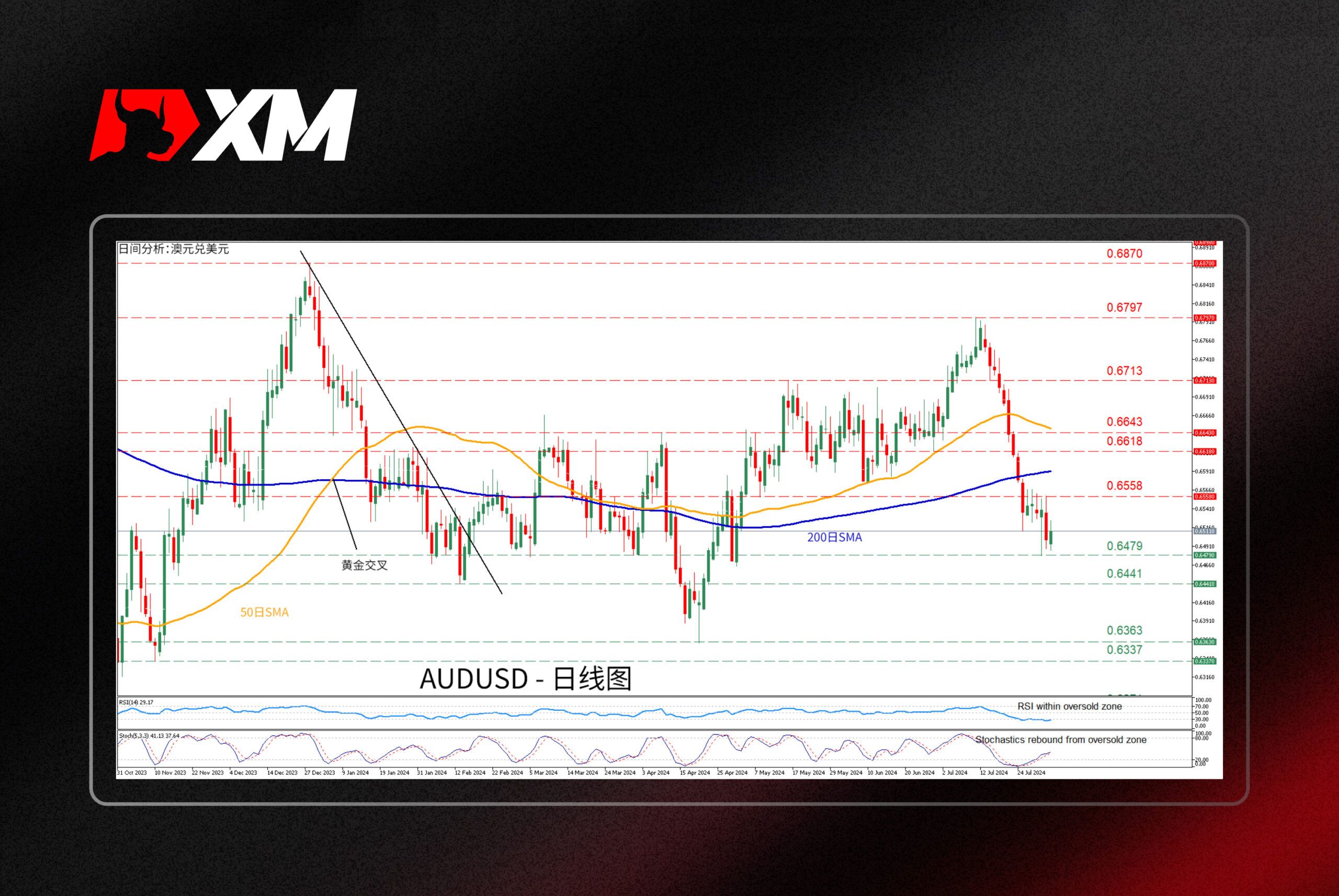
Task: Click the '10 Jun 2024' date label
Action: 882,773
